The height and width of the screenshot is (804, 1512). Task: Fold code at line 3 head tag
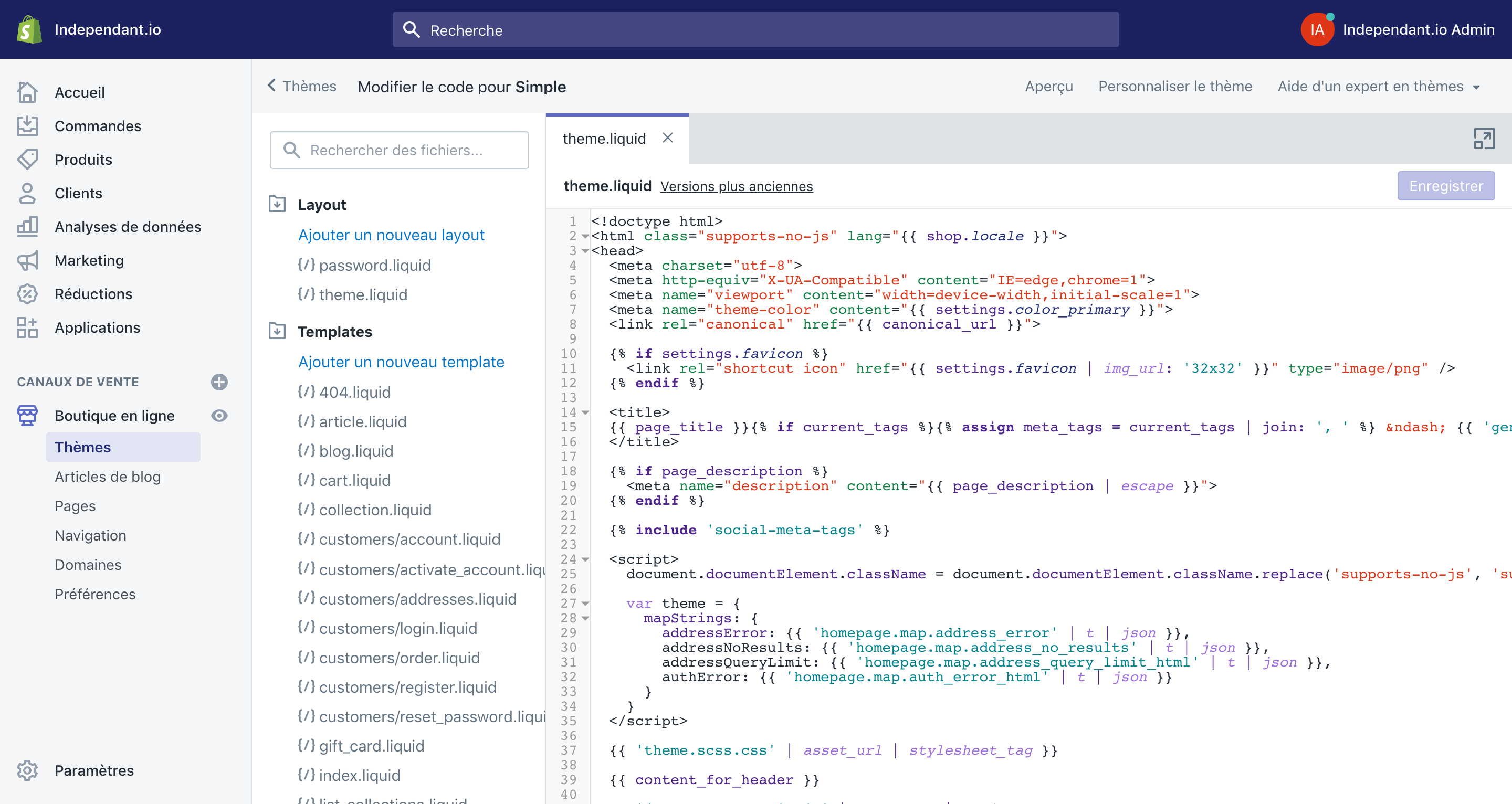point(585,250)
